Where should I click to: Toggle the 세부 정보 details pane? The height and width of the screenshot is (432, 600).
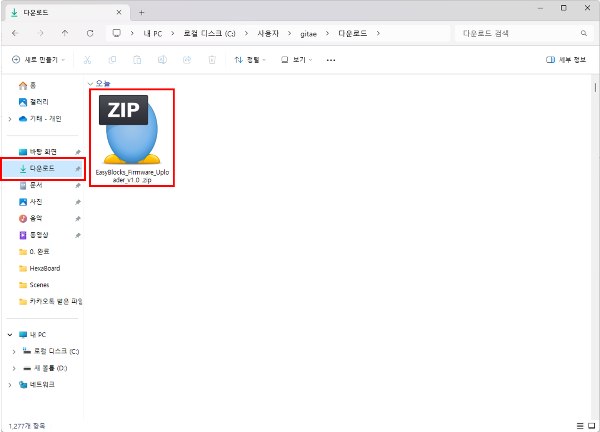566,60
